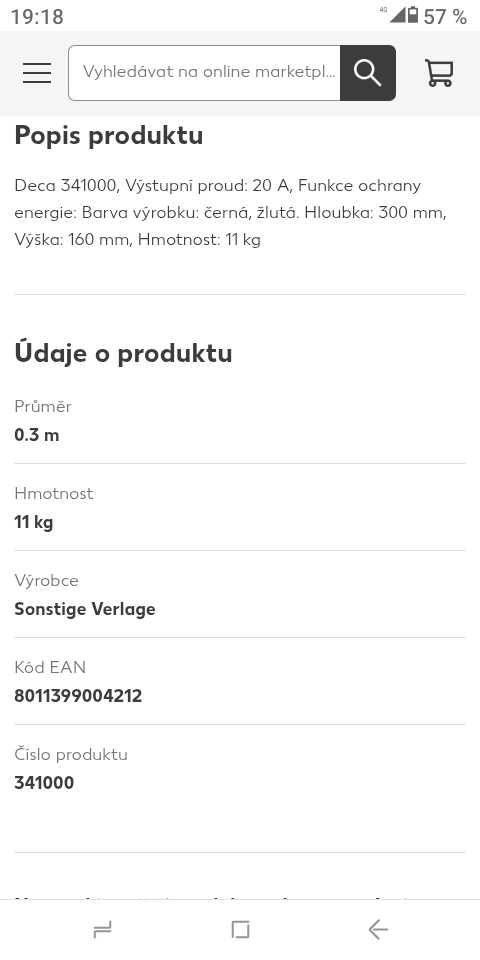Tap the battery status icon
The height and width of the screenshot is (960, 480).
413,15
